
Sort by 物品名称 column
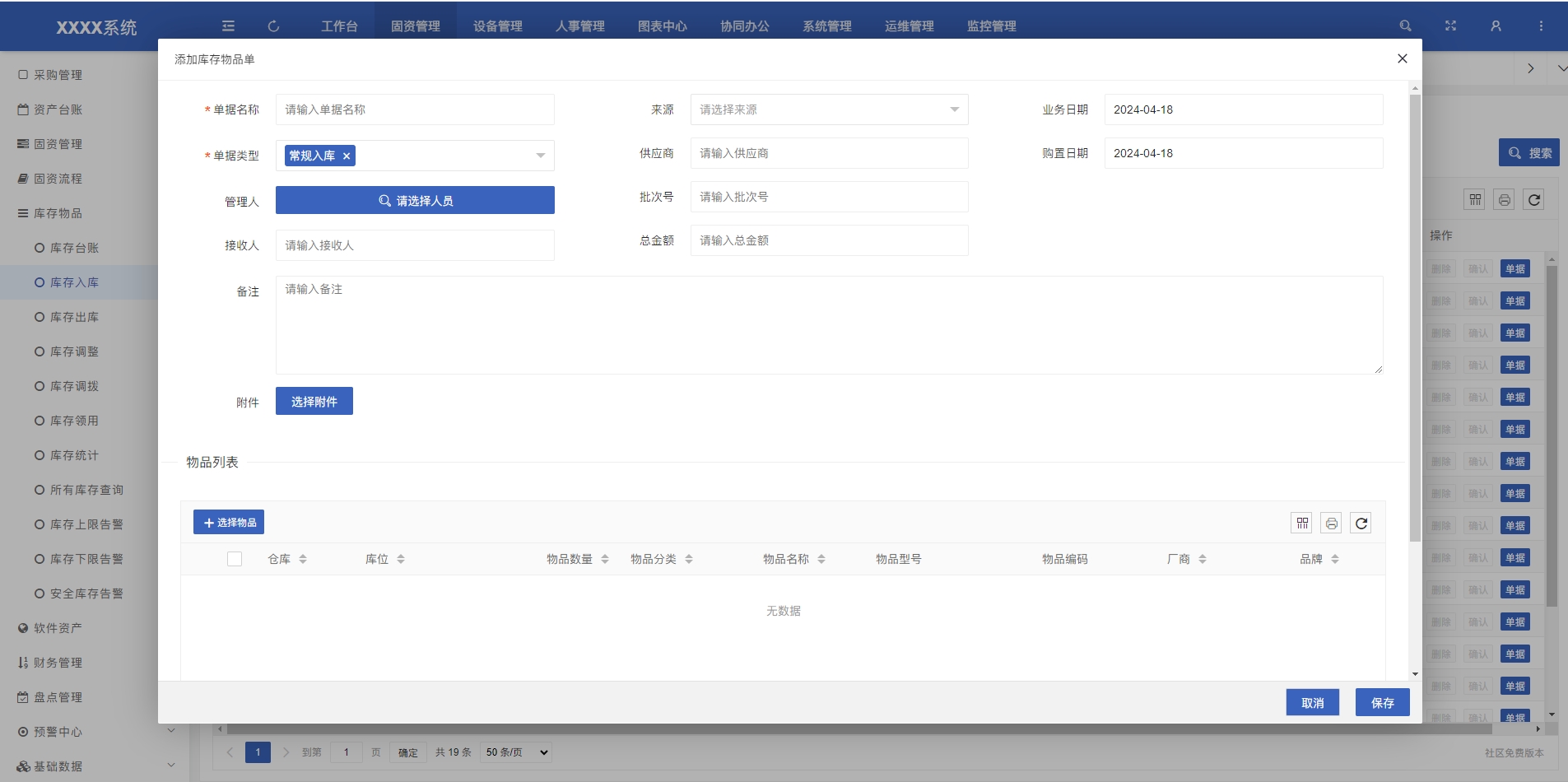[x=821, y=559]
